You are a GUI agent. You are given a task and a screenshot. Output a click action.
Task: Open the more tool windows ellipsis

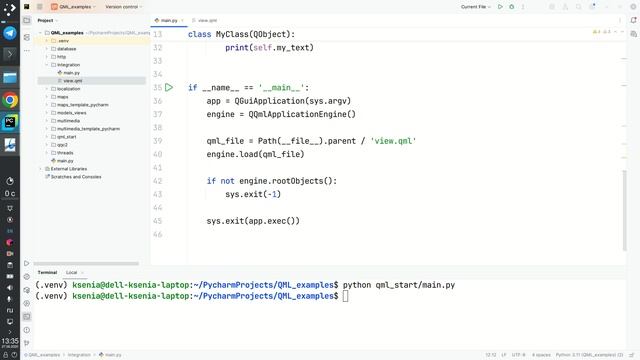(x=27, y=51)
